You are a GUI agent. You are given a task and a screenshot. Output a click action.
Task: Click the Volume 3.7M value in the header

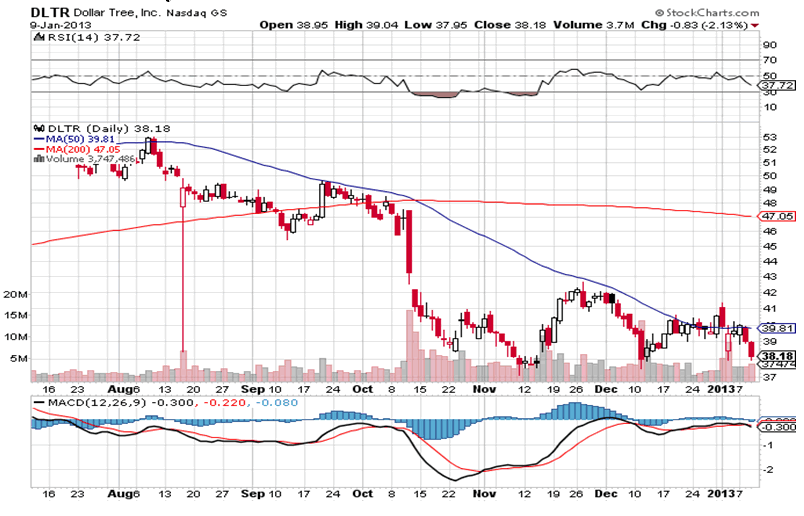pos(593,25)
